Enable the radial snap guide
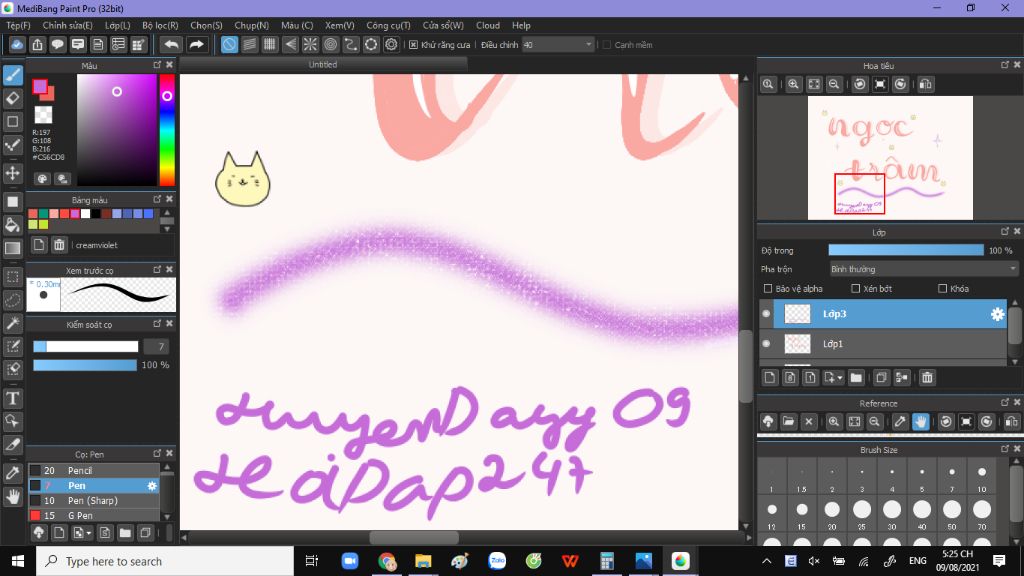The height and width of the screenshot is (576, 1024). click(x=310, y=44)
